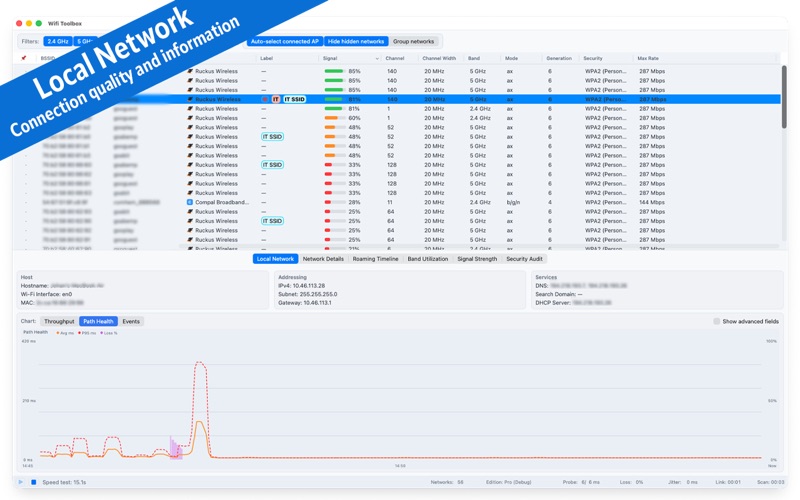
Task: Click the Speed test: 15.1s status text
Action: (64, 482)
